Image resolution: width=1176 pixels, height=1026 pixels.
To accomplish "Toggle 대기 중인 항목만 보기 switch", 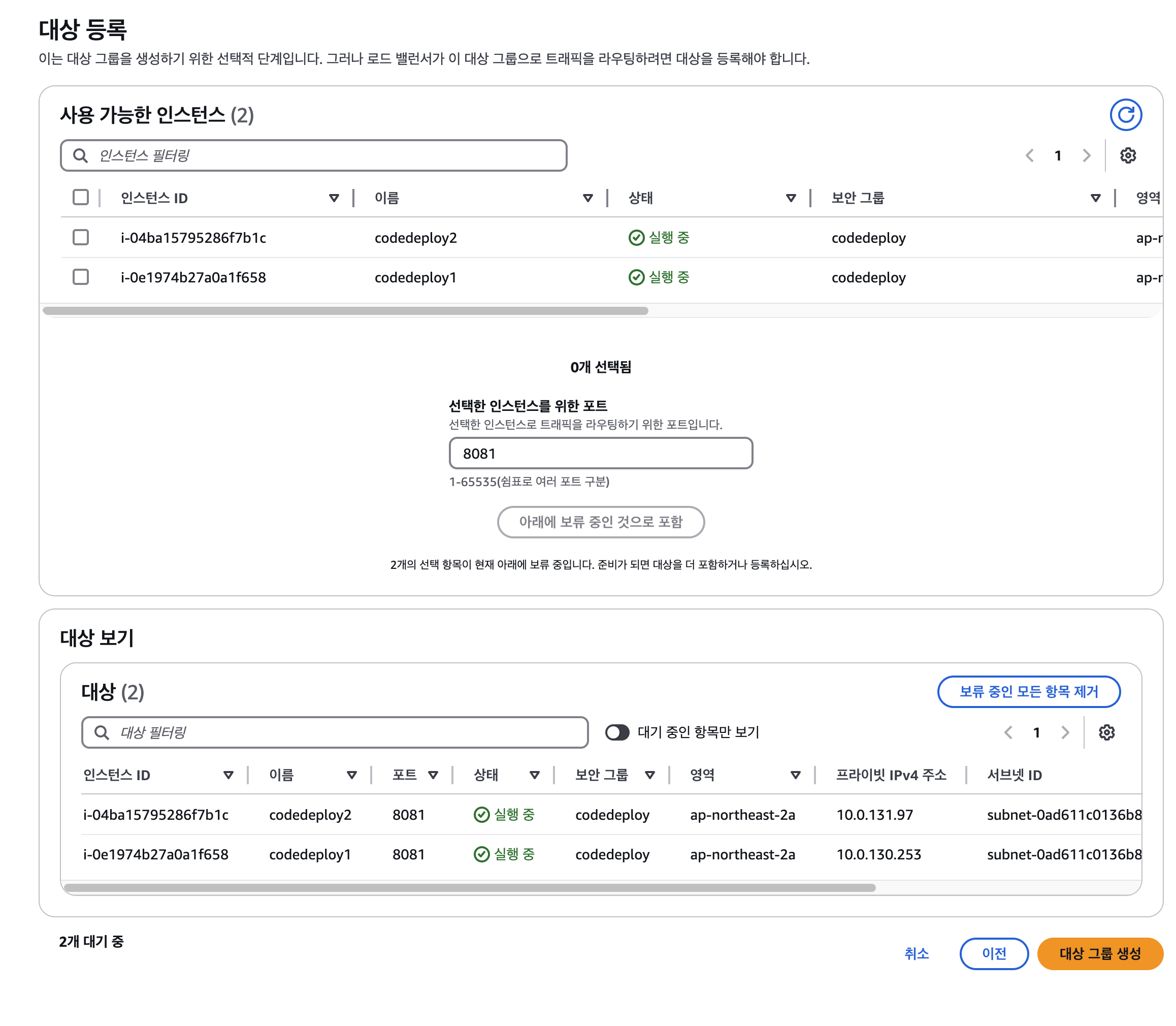I will (617, 732).
